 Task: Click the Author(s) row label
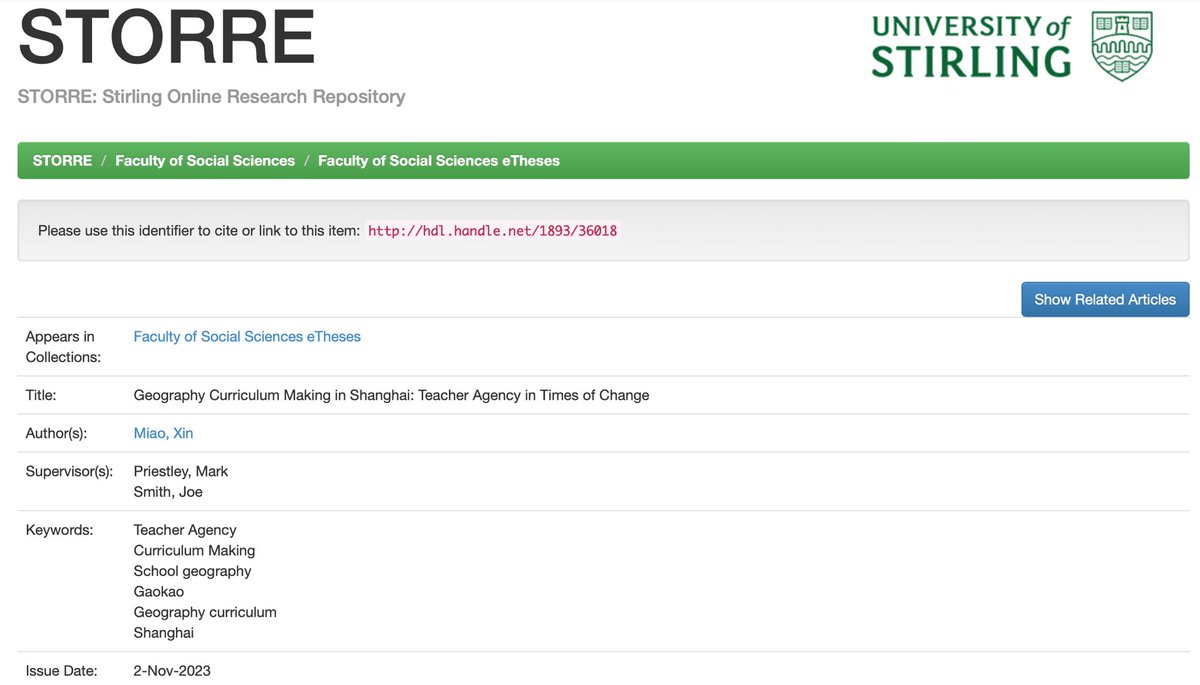click(x=56, y=433)
